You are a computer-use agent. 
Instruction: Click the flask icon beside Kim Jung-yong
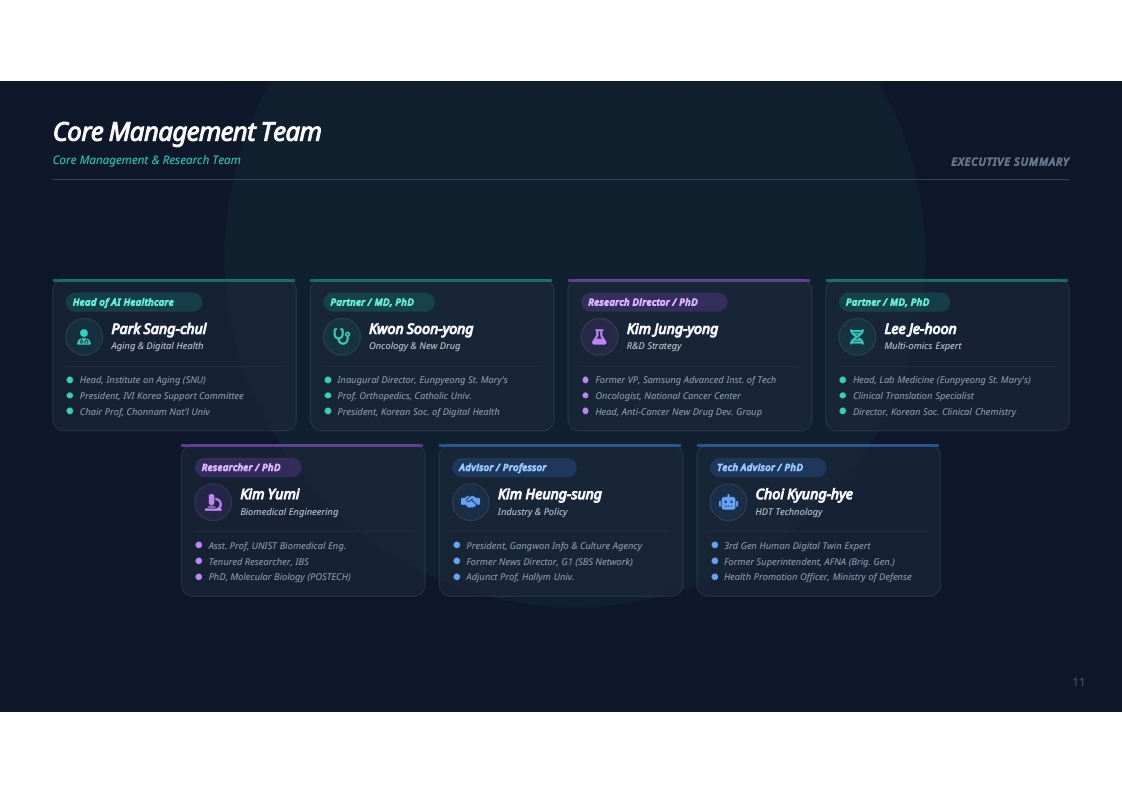click(600, 336)
